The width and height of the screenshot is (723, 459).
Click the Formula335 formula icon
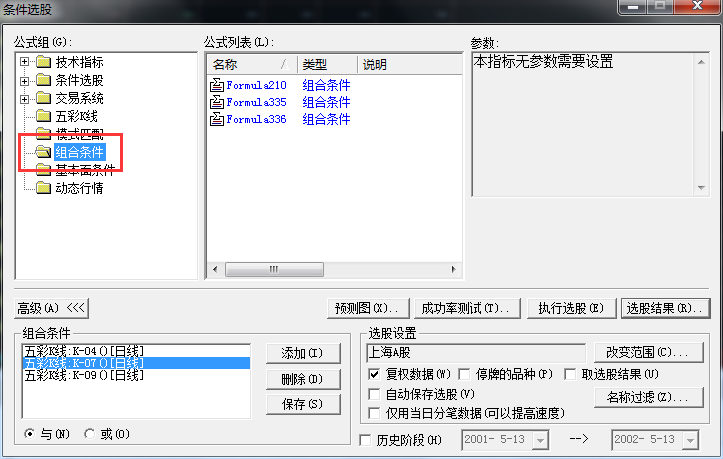tap(217, 102)
